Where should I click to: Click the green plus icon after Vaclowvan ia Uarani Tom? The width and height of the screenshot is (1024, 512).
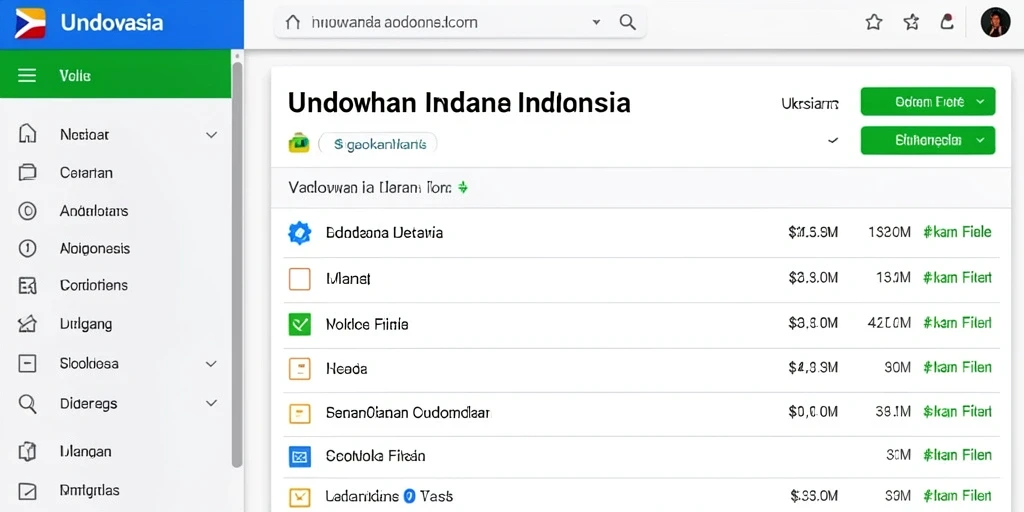pos(462,188)
